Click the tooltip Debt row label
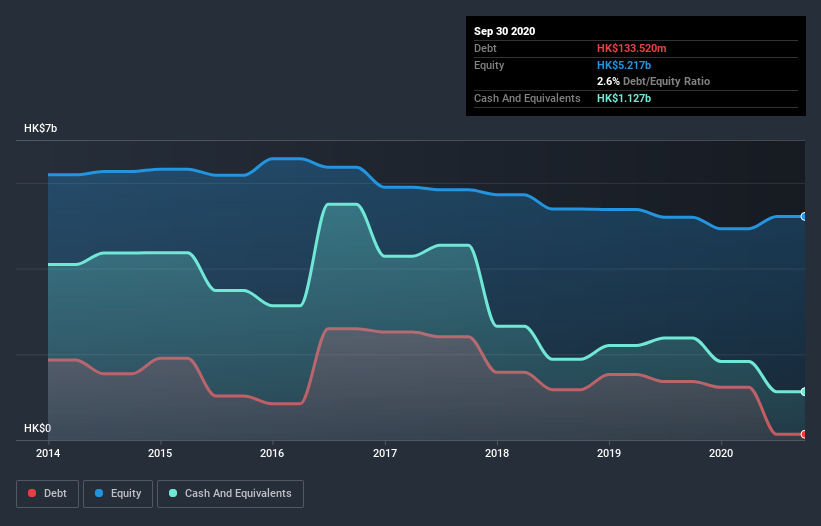The height and width of the screenshot is (526, 821). point(485,48)
